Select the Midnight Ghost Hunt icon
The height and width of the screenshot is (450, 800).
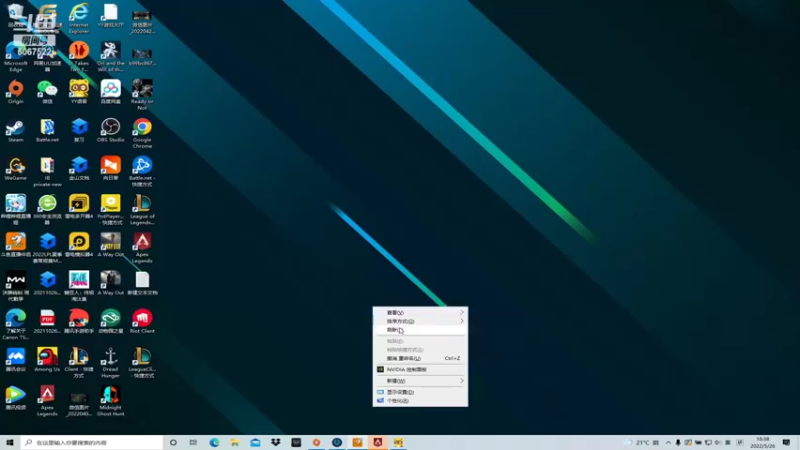tap(111, 401)
